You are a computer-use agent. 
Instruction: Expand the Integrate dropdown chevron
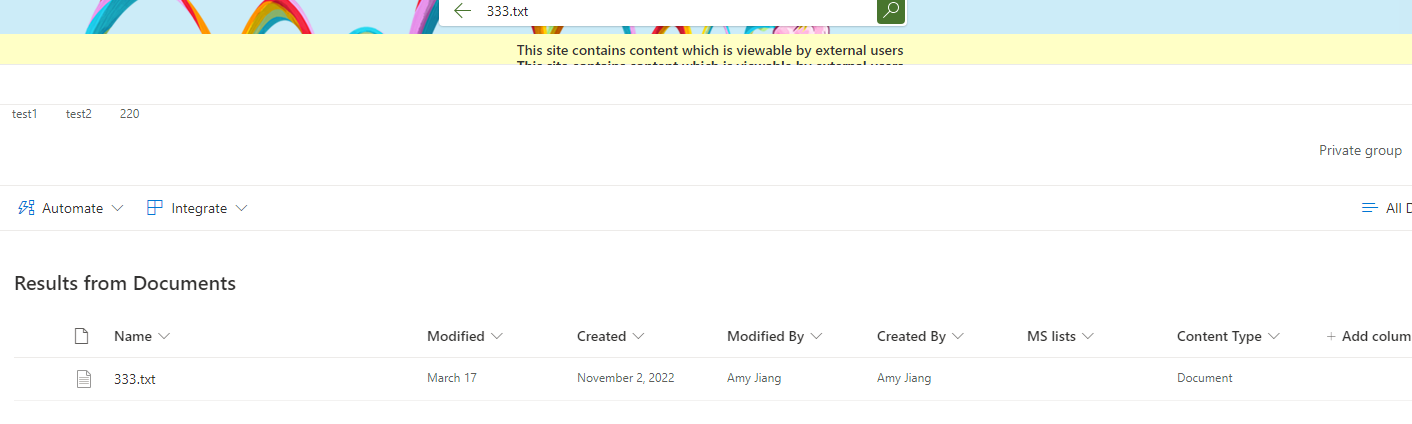tap(241, 208)
